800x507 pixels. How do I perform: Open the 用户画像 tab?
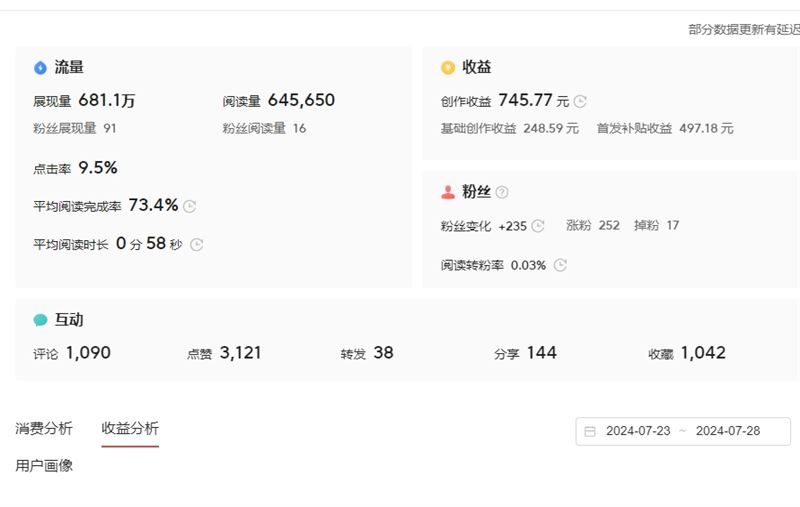(44, 465)
